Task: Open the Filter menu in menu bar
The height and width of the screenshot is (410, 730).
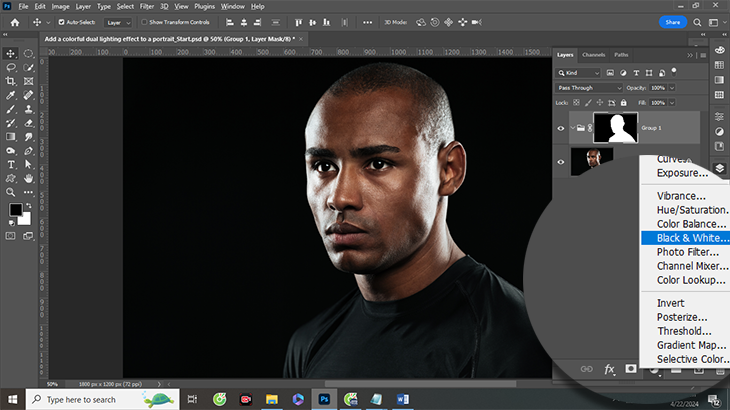Action: coord(147,6)
